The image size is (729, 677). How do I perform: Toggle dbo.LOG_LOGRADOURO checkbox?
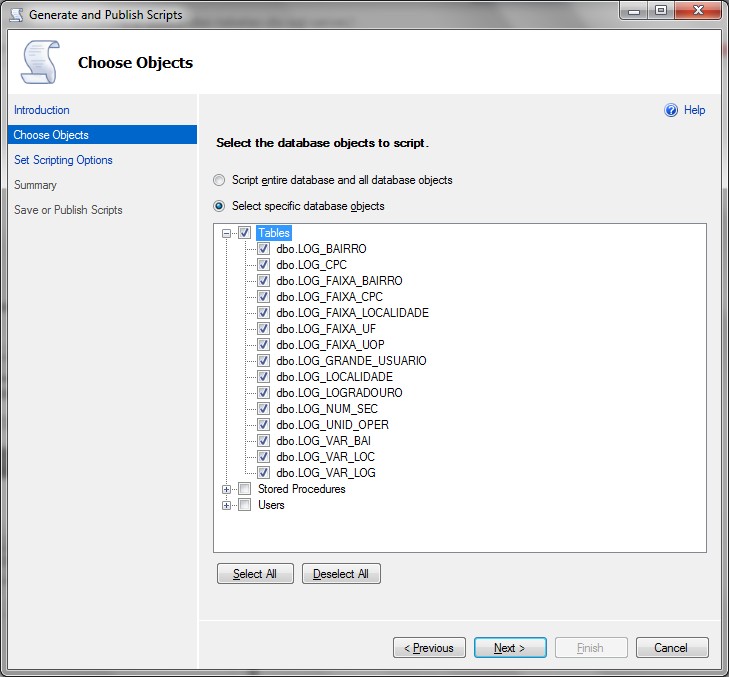coord(263,393)
